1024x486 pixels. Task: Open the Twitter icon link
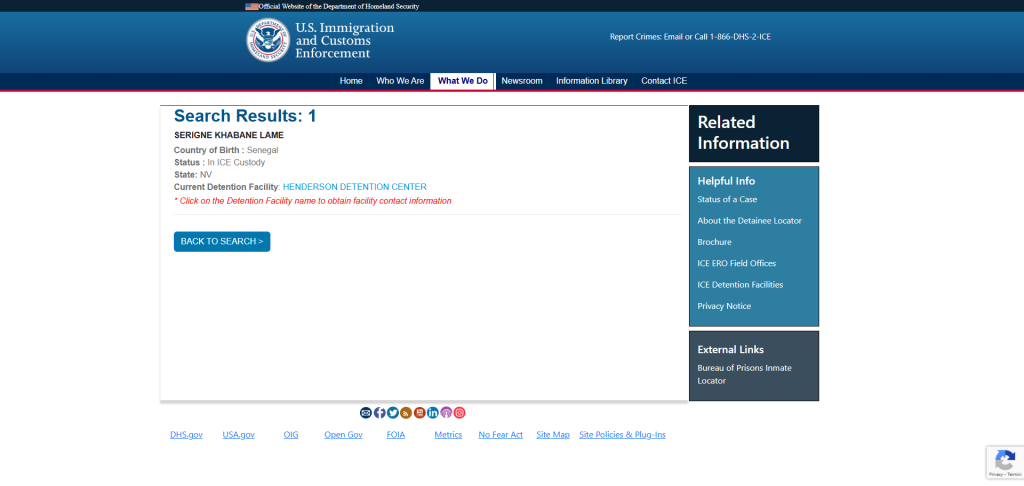coord(393,413)
